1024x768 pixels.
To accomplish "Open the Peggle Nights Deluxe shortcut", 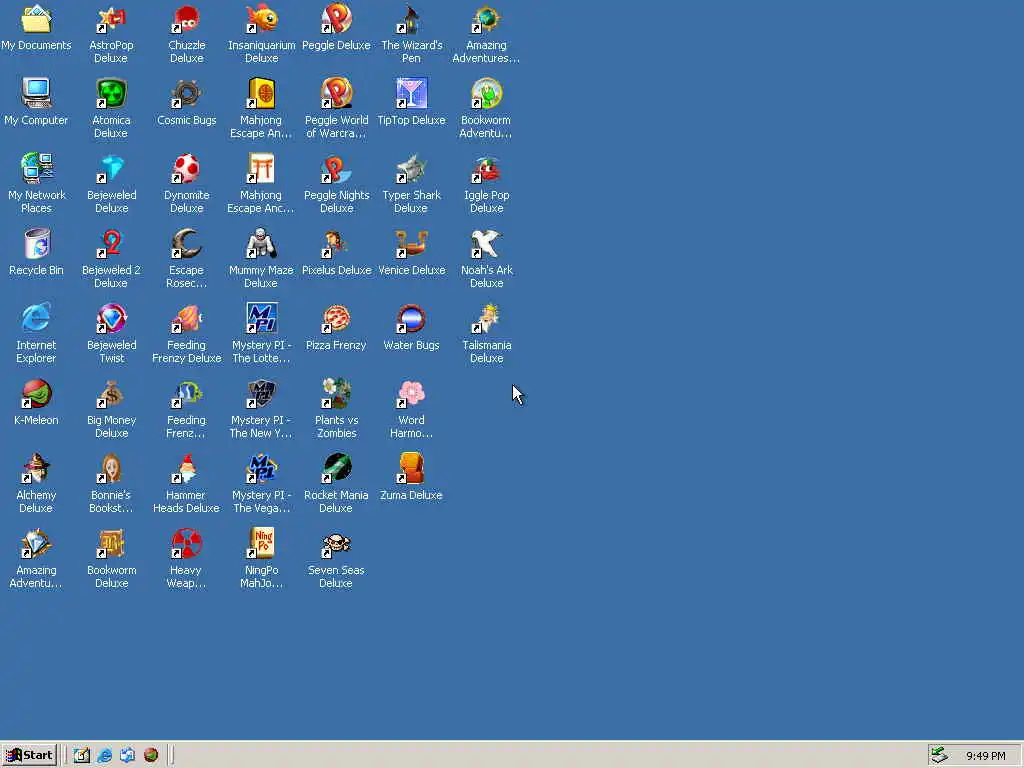I will [x=336, y=169].
